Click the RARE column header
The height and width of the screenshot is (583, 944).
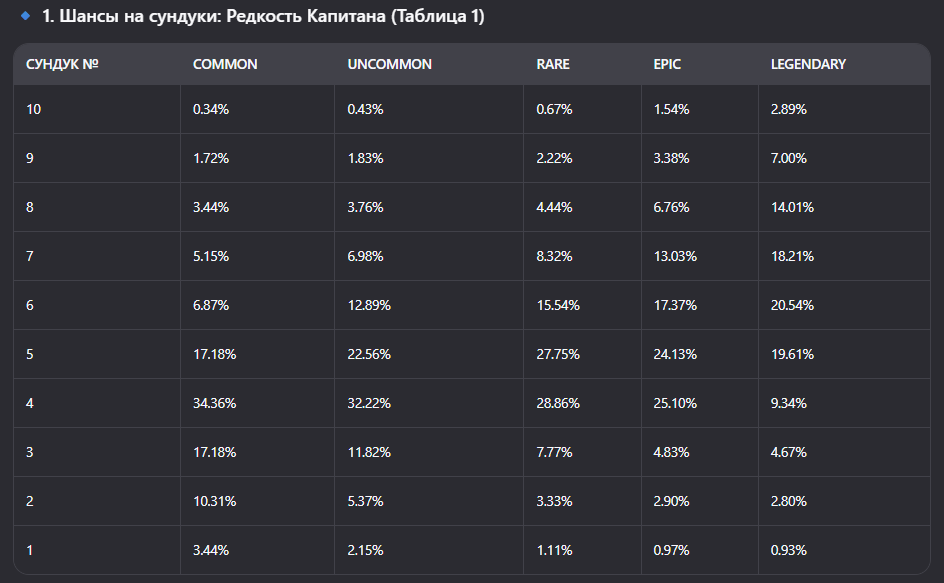(553, 64)
